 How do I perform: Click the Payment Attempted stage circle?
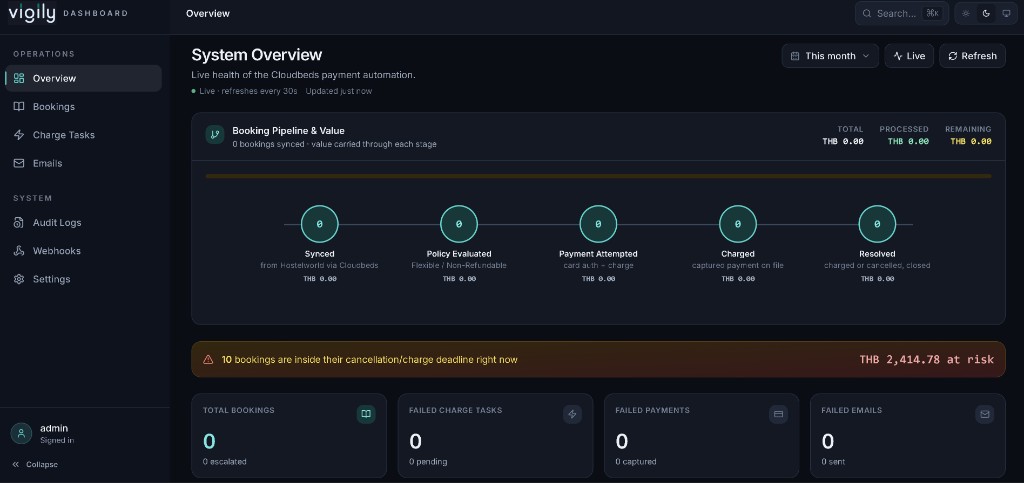(x=598, y=224)
